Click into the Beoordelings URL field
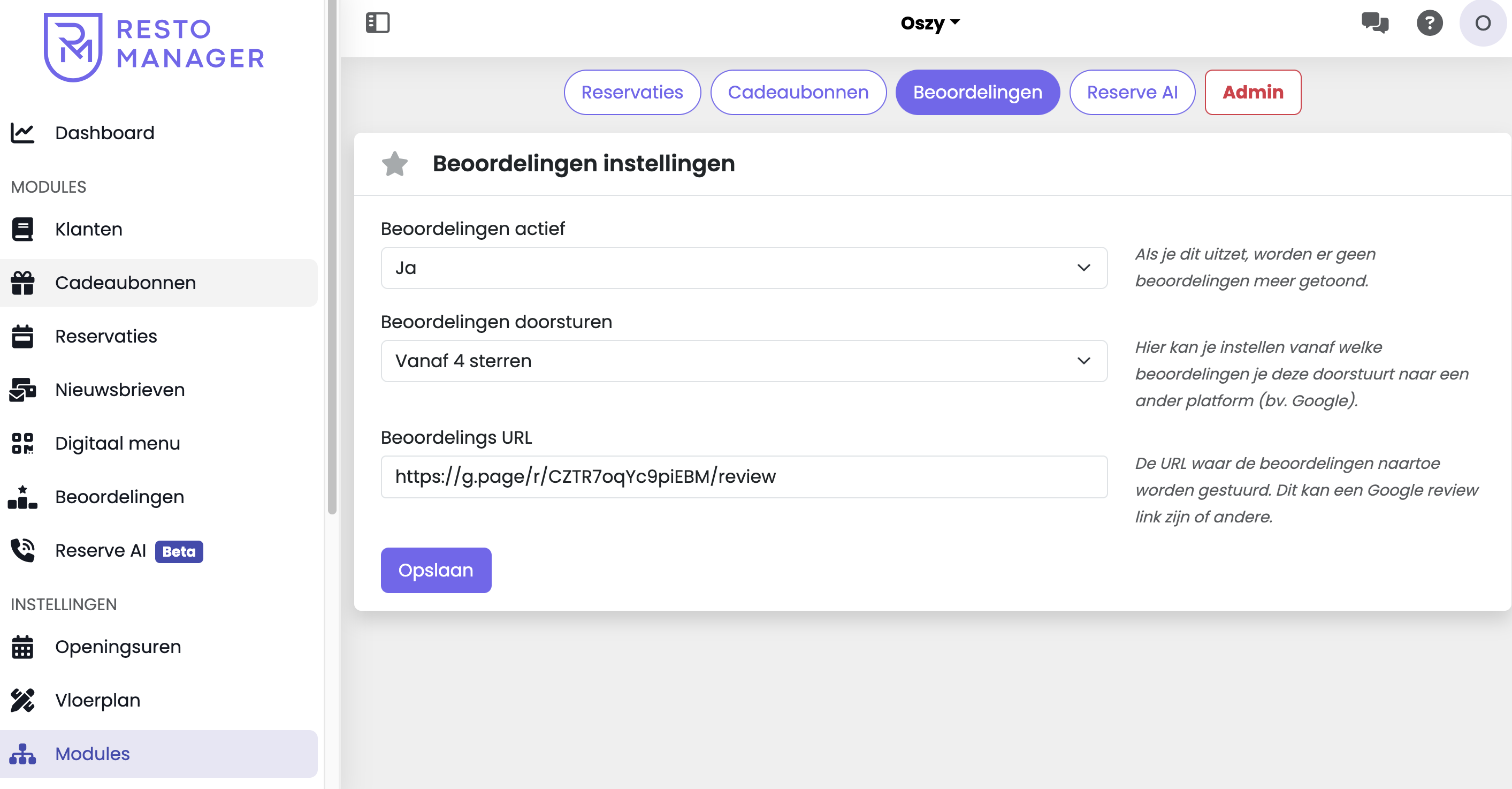The width and height of the screenshot is (1512, 789). click(x=744, y=477)
